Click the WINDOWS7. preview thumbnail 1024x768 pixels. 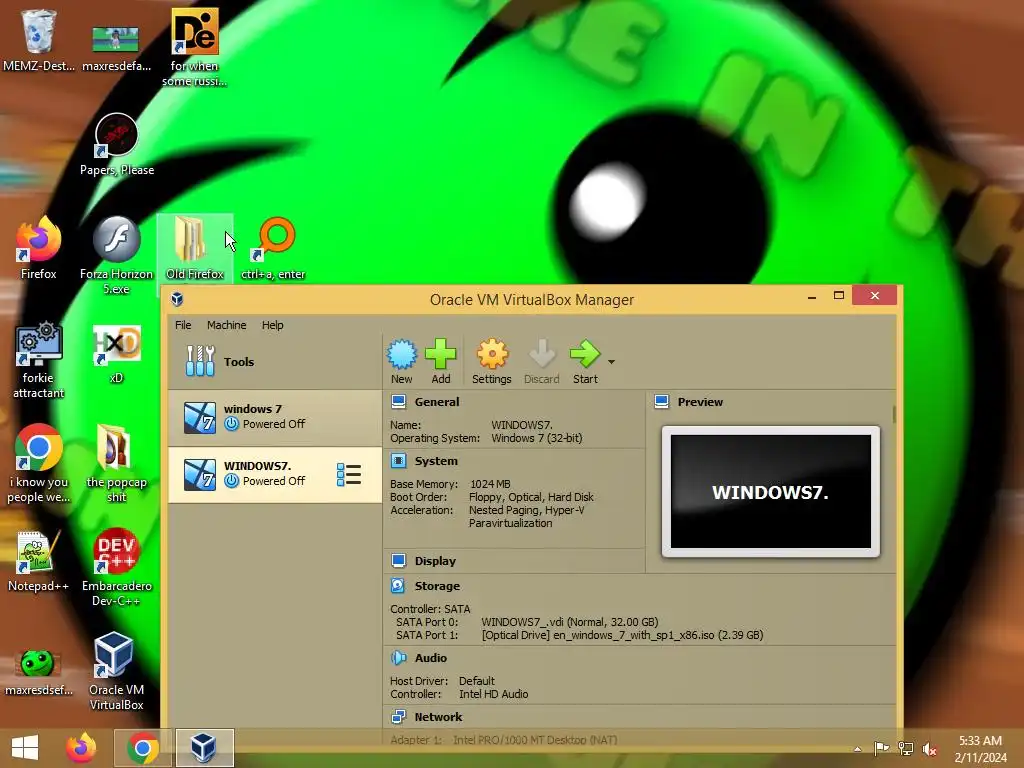[x=771, y=492]
